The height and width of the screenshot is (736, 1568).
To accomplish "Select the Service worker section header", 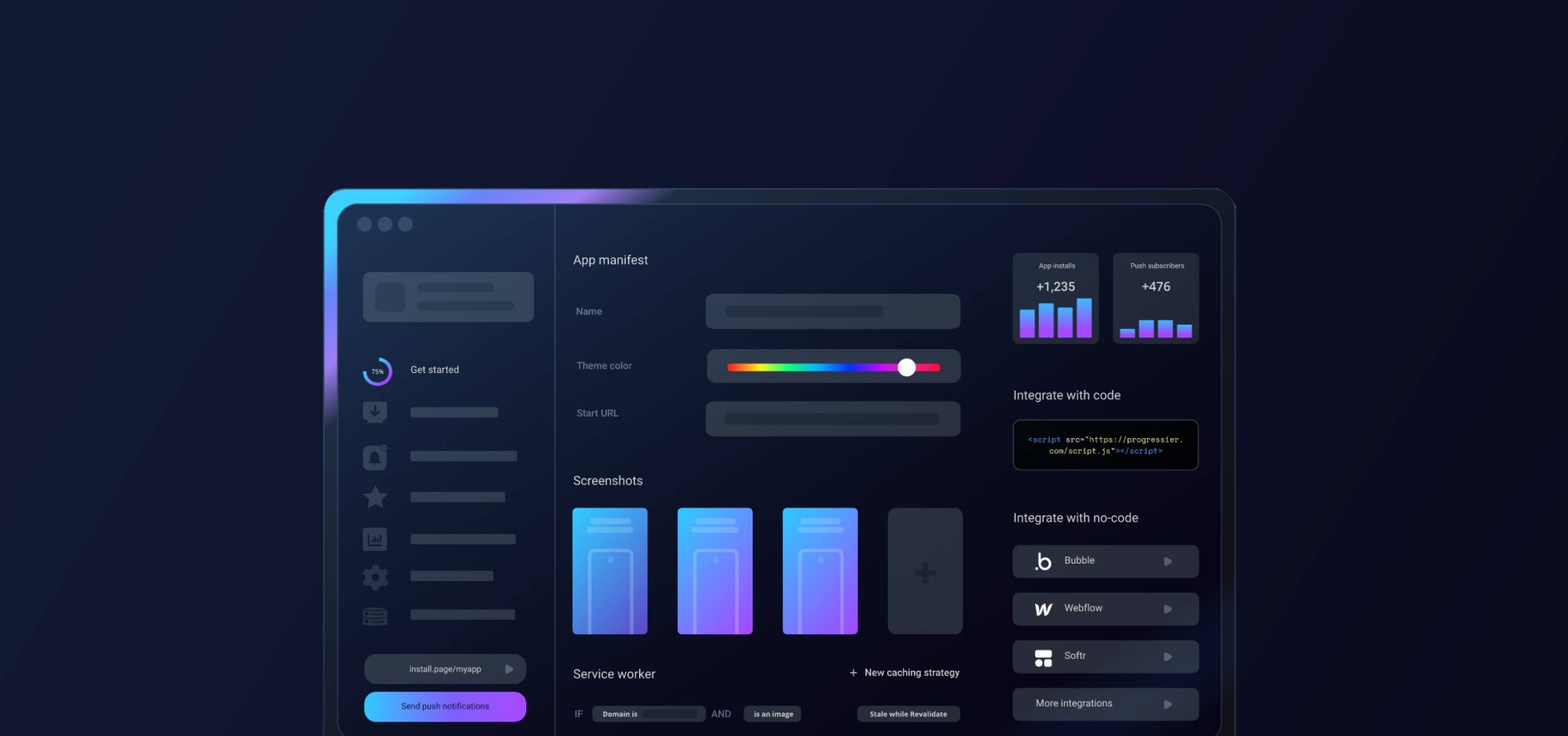I will (614, 673).
